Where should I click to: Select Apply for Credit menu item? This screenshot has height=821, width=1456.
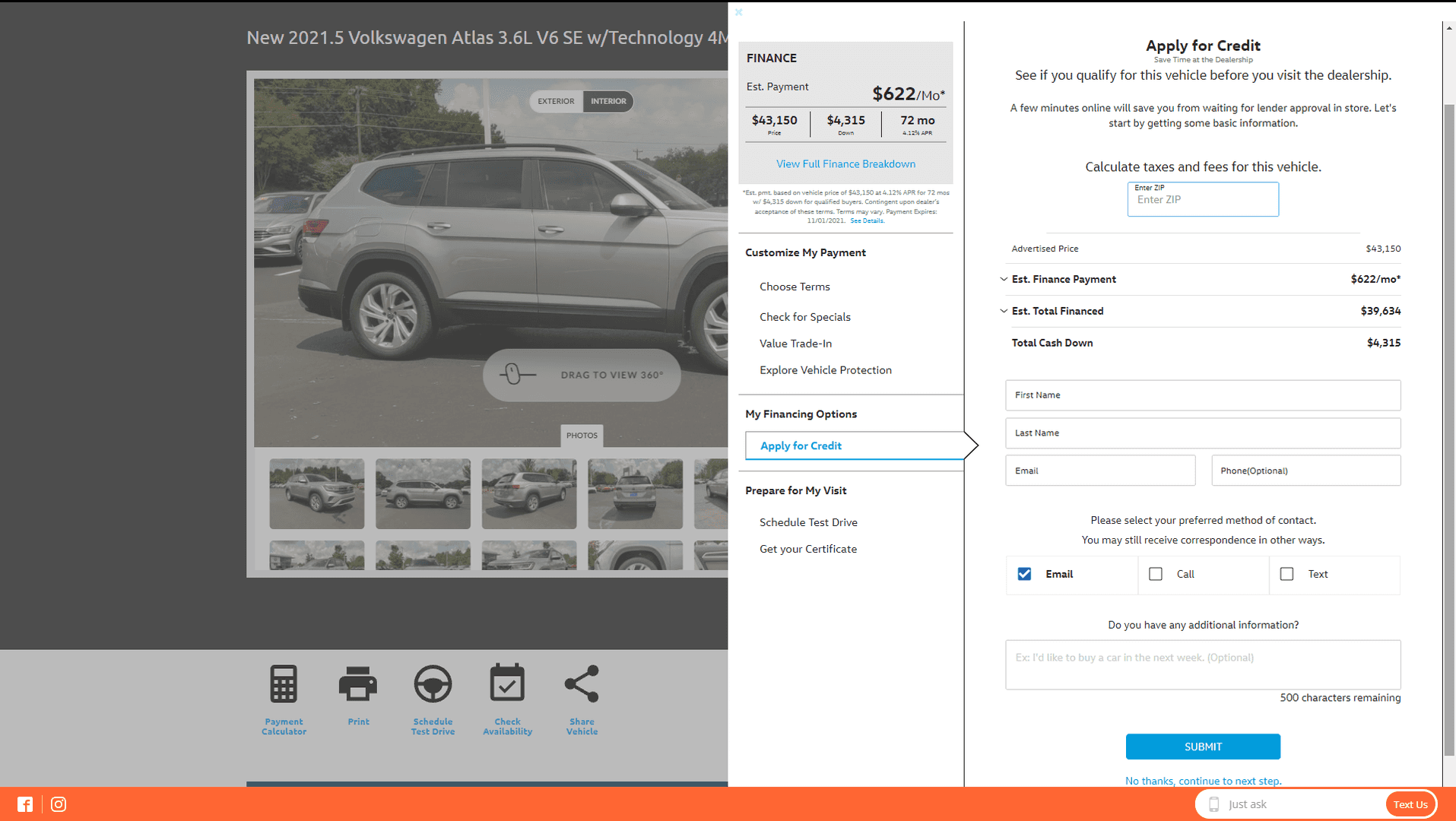855,445
